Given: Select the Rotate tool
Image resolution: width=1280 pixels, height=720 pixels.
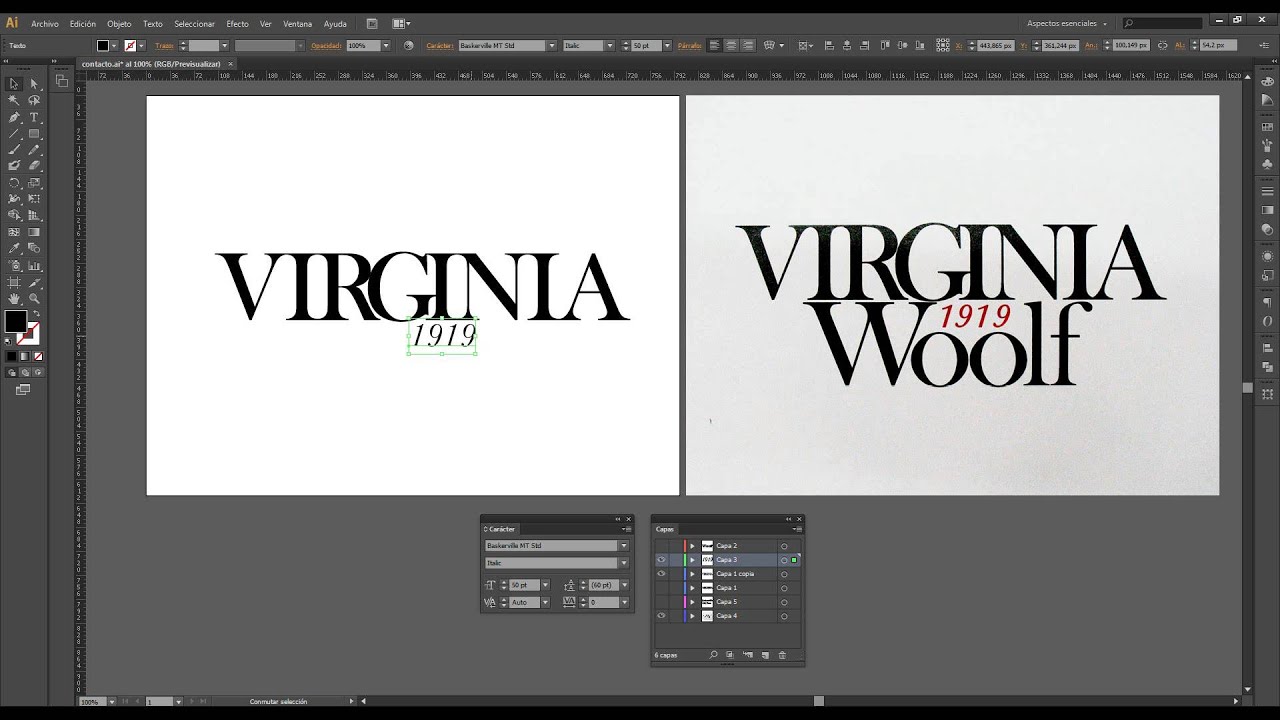Looking at the screenshot, I should pos(14,182).
